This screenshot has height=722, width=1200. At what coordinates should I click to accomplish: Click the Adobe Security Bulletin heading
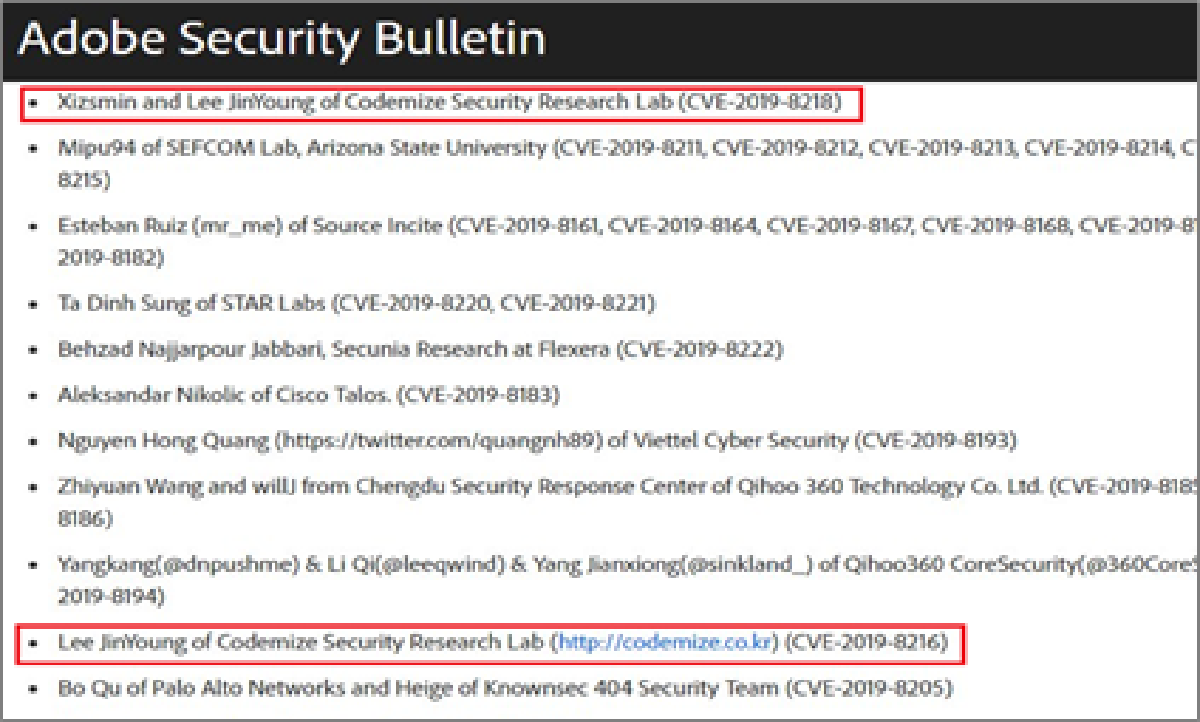coord(283,38)
